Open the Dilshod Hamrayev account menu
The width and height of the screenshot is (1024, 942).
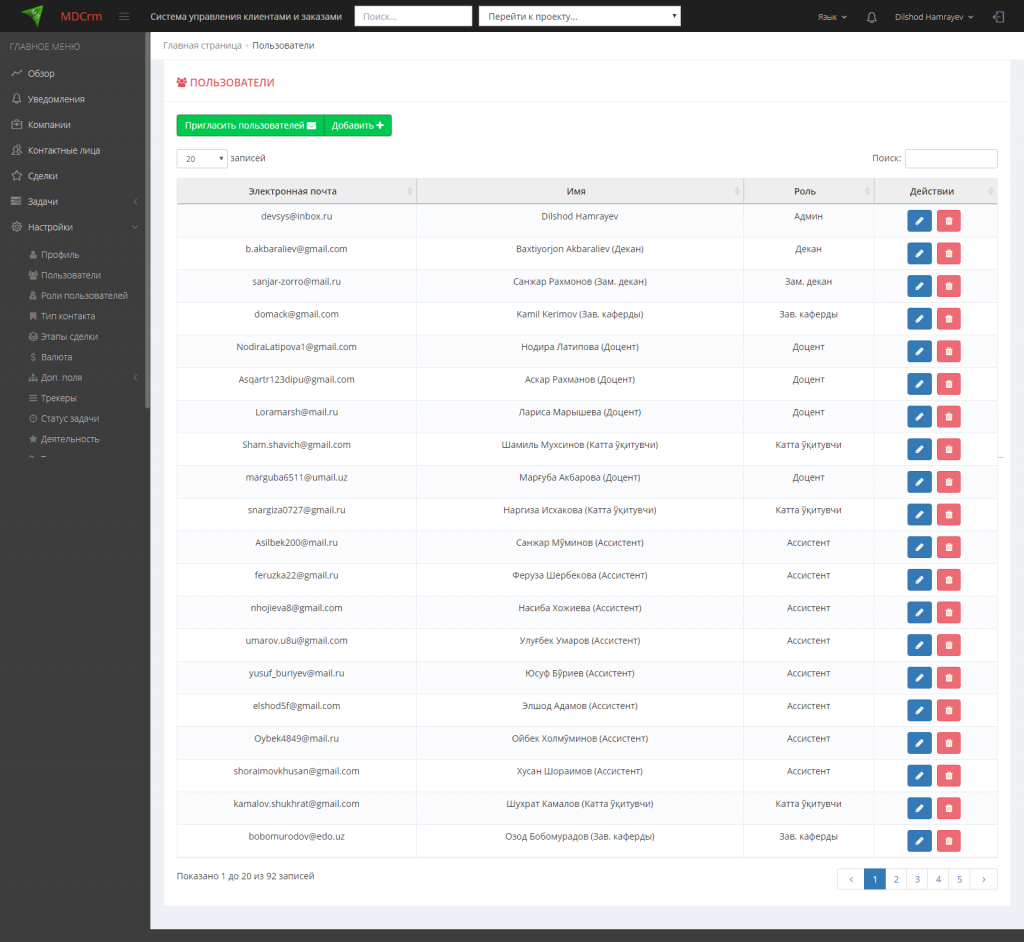click(x=934, y=17)
